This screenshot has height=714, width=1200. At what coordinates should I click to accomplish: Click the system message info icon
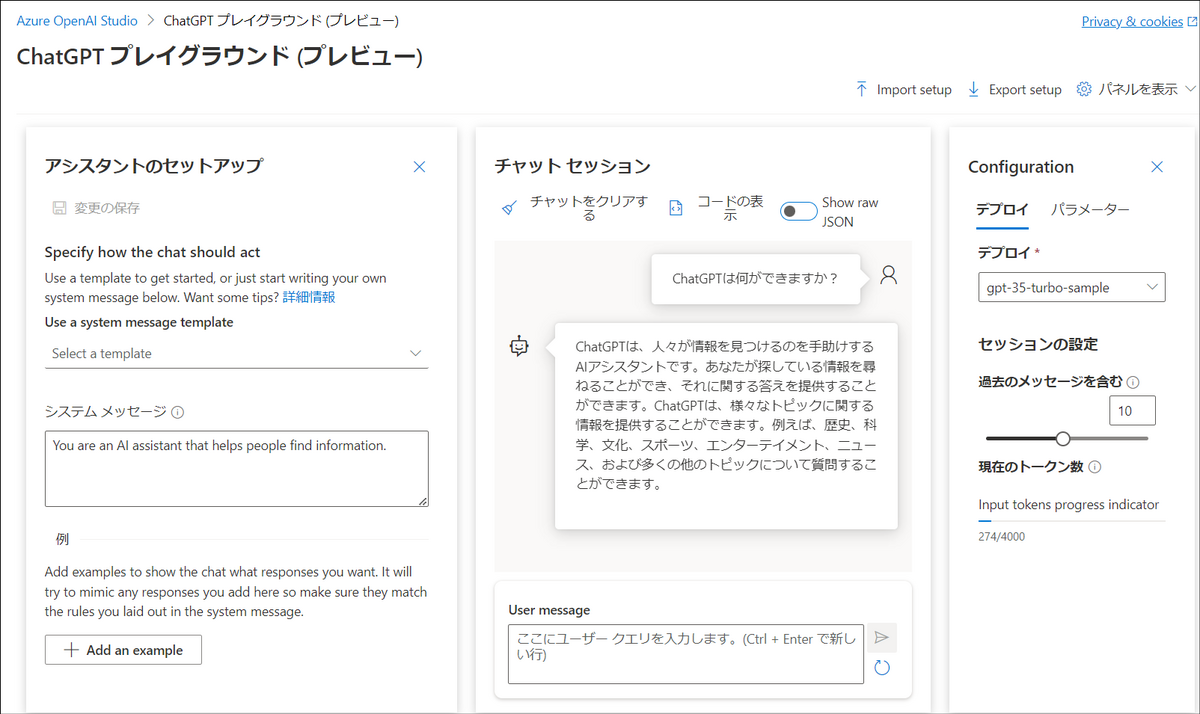point(177,411)
